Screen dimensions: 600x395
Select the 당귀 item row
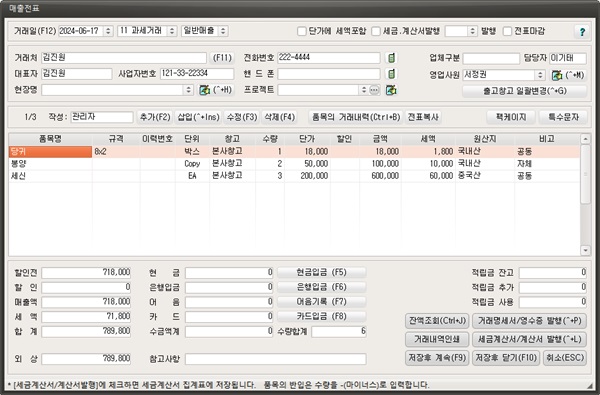click(x=294, y=152)
